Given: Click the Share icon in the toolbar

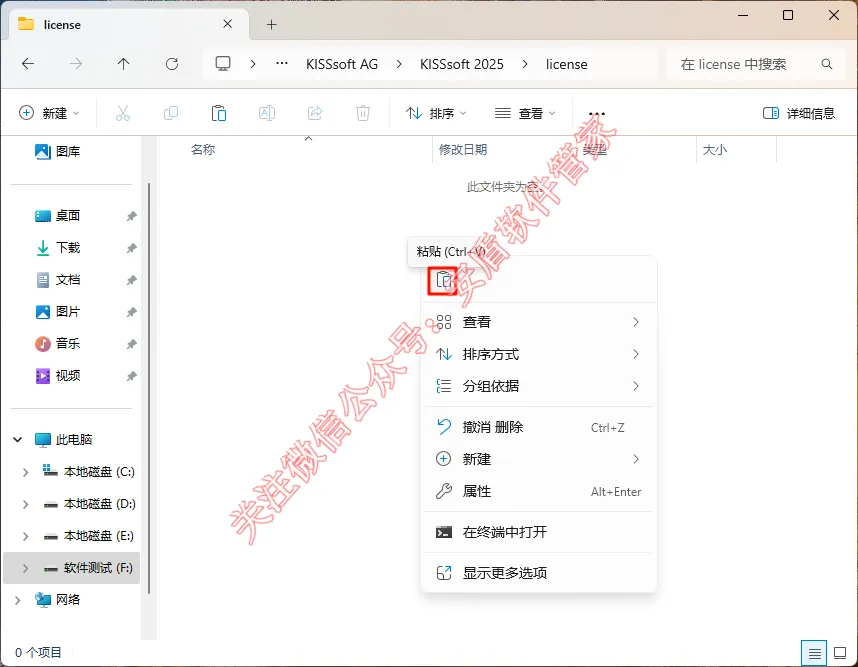Looking at the screenshot, I should [315, 113].
